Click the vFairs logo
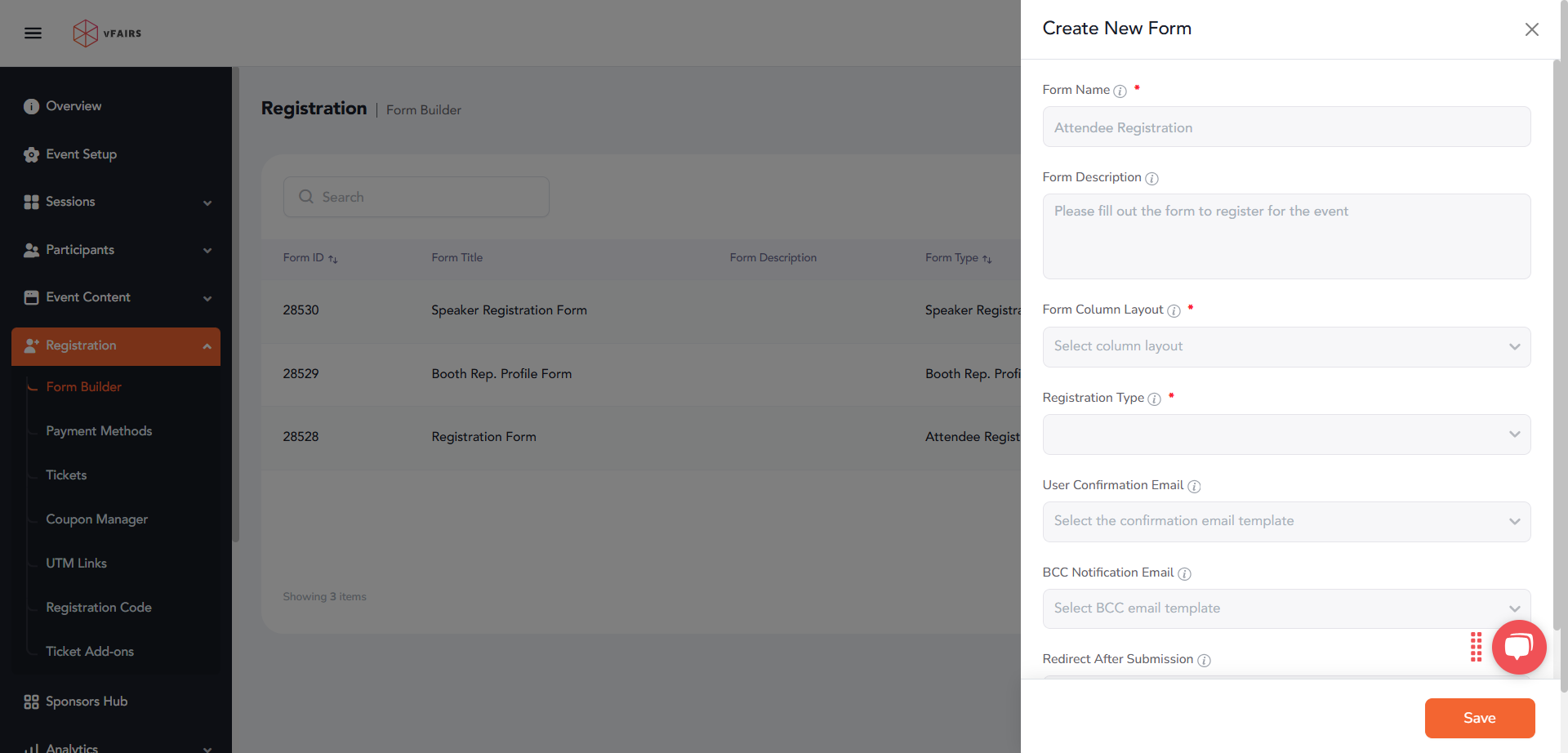 coord(107,33)
